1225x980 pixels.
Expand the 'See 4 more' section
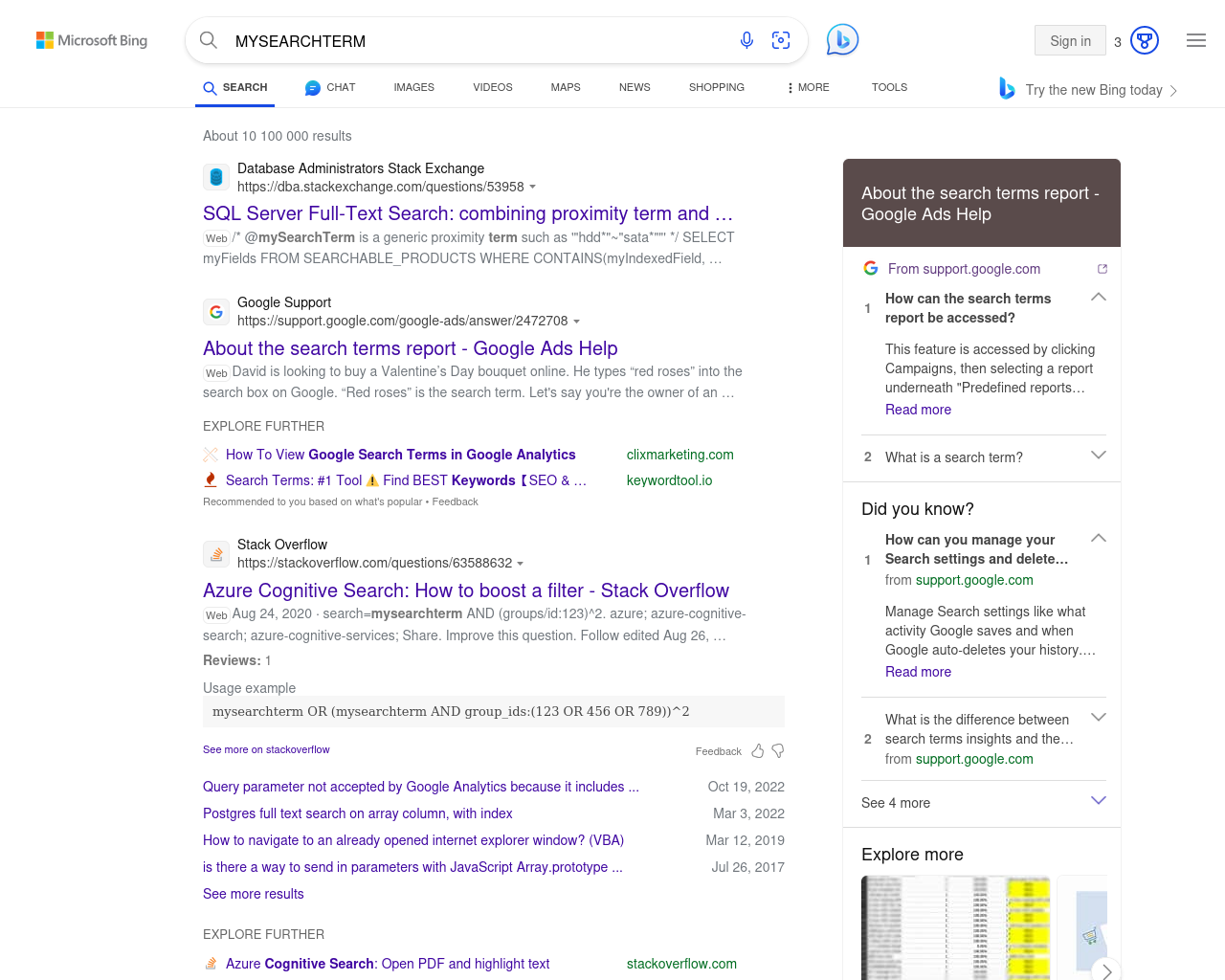tap(1099, 801)
